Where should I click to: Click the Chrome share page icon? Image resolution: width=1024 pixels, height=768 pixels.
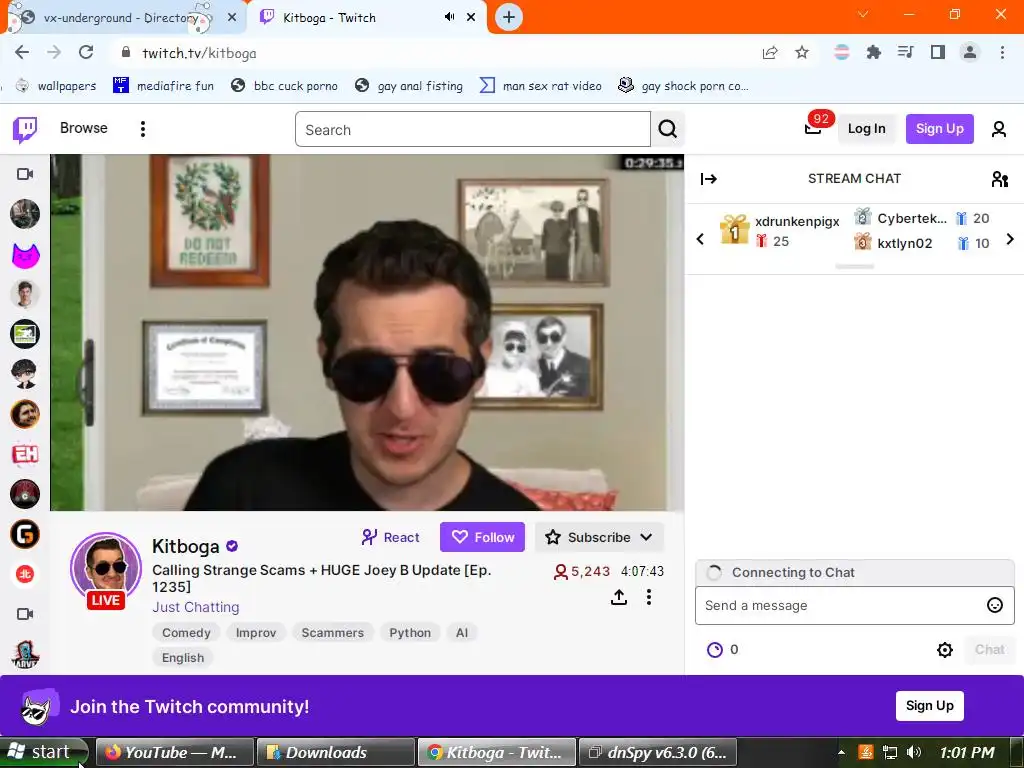(770, 53)
